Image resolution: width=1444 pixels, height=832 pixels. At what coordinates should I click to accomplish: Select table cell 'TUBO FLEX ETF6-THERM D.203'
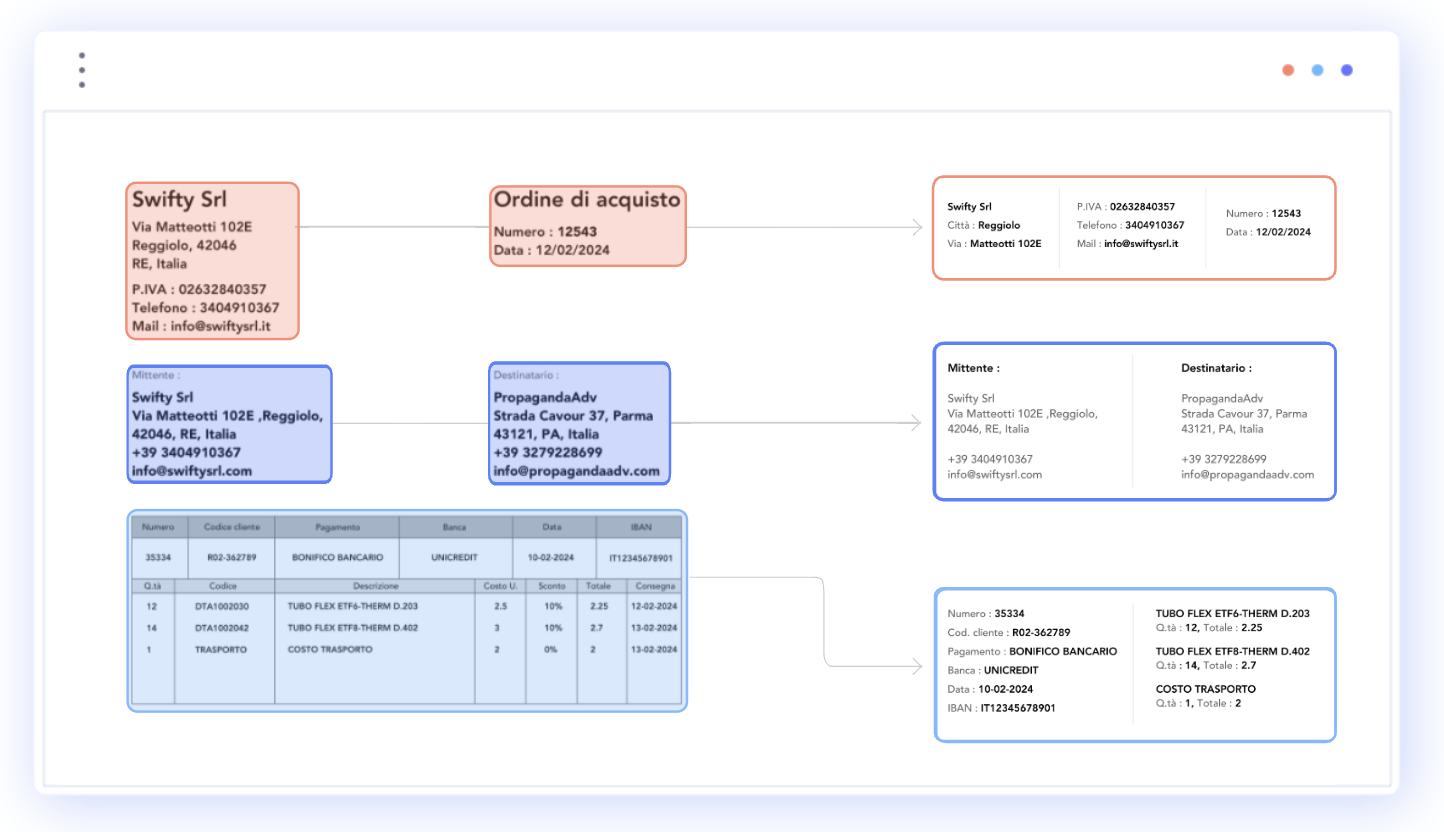pos(353,606)
